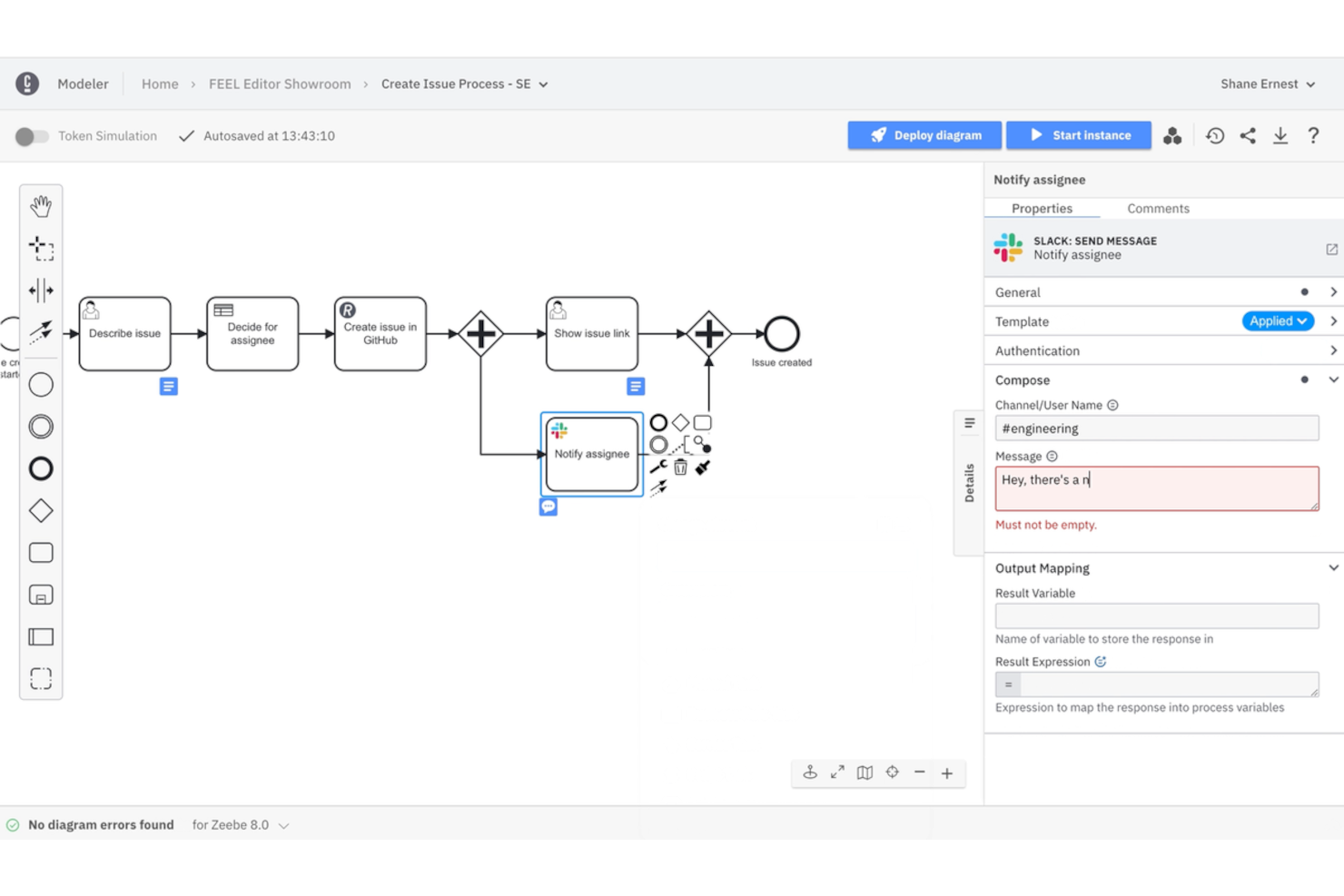The image size is (1344, 896).
Task: Open the Shane Ernest user menu
Action: [x=1268, y=84]
